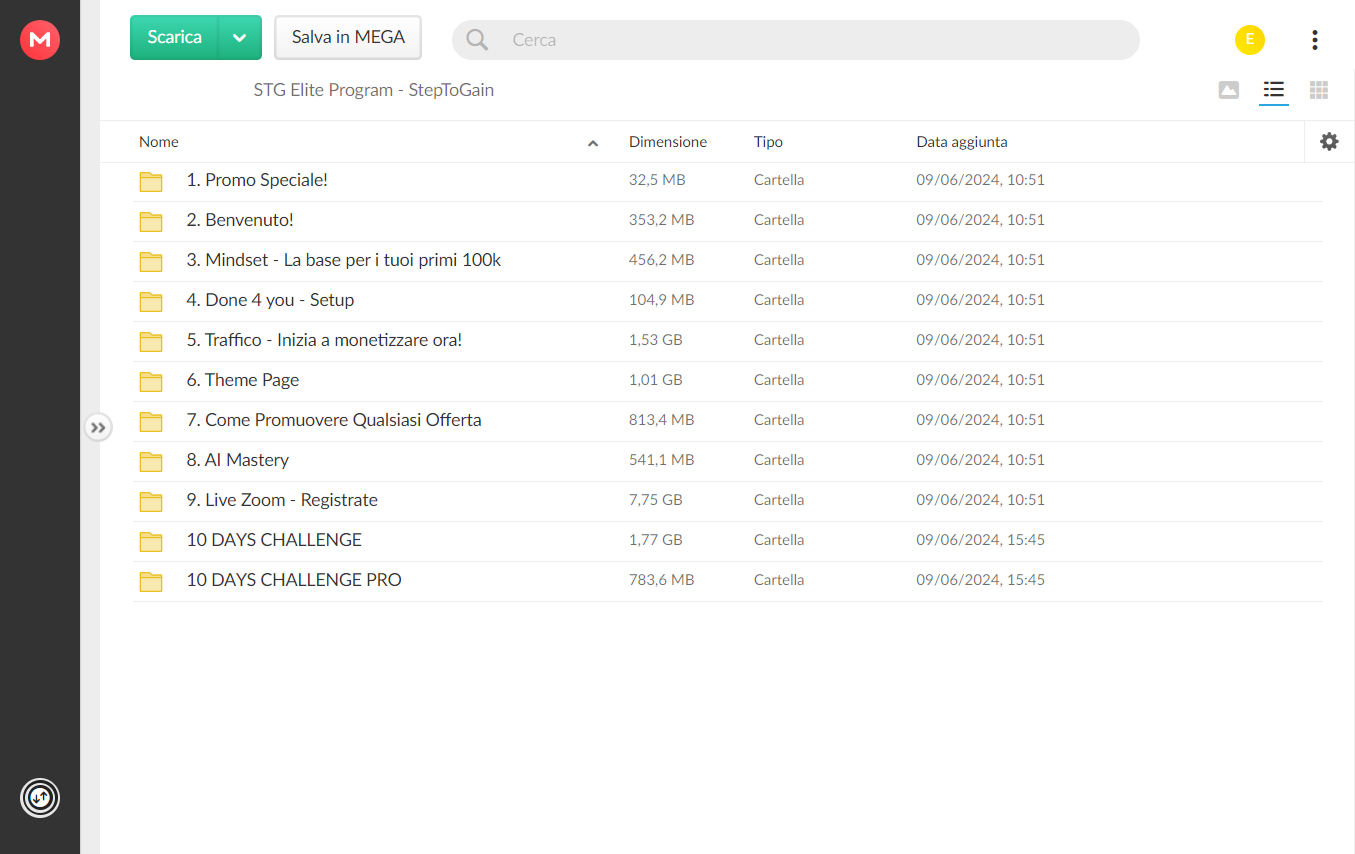This screenshot has width=1355, height=854.
Task: Click the yellow E account avatar
Action: click(1250, 40)
